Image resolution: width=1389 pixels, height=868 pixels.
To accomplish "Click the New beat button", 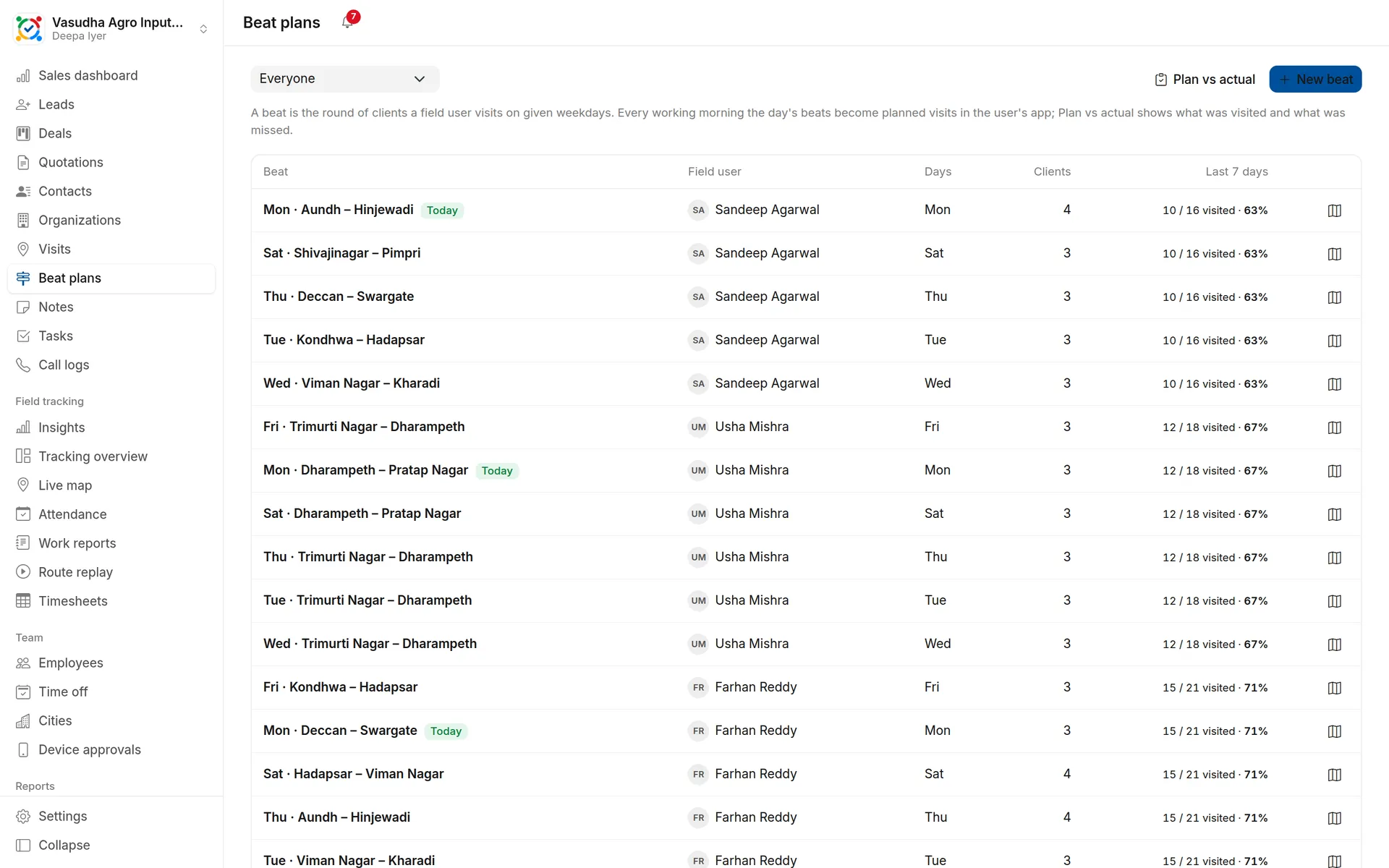I will point(1315,80).
